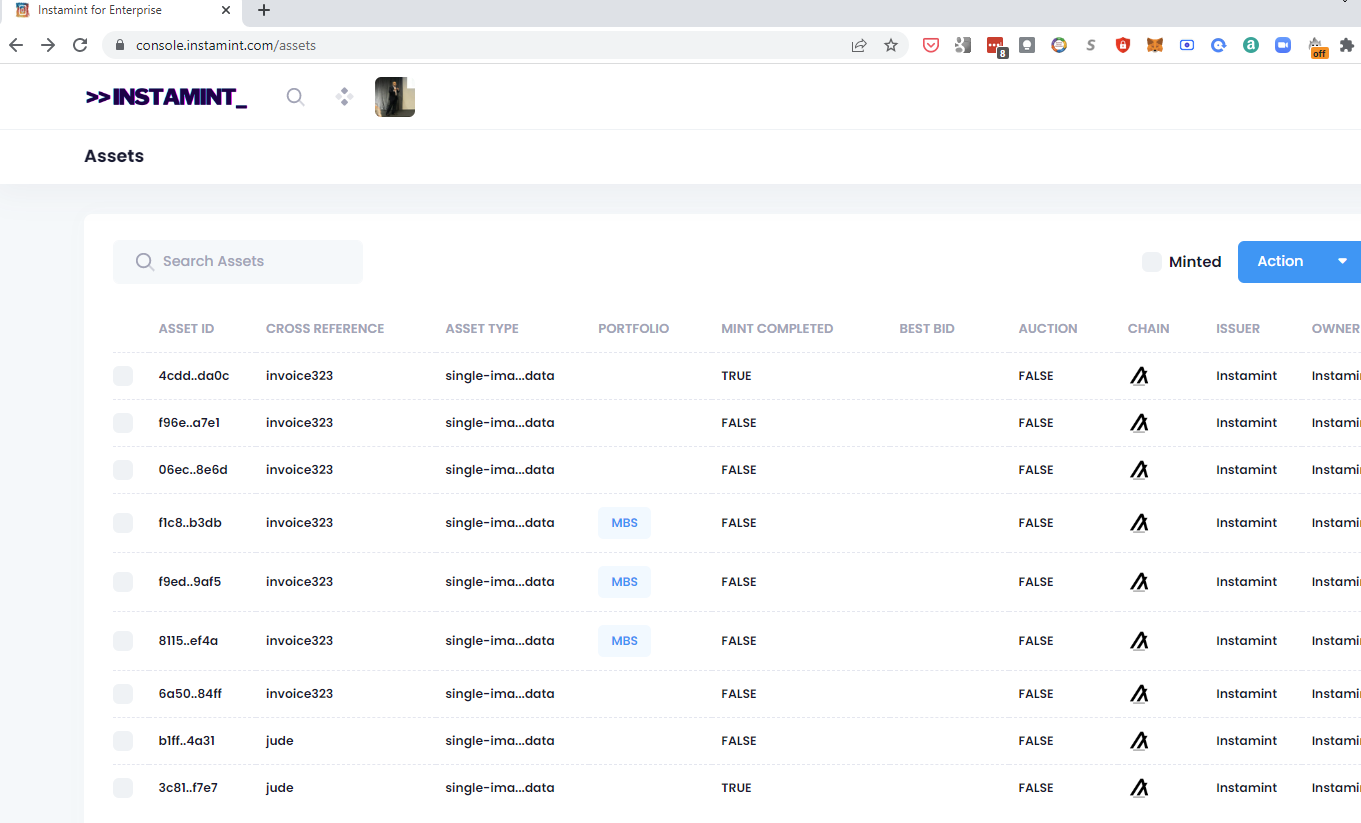
Task: Click the ISSUER column header
Action: click(x=1238, y=328)
